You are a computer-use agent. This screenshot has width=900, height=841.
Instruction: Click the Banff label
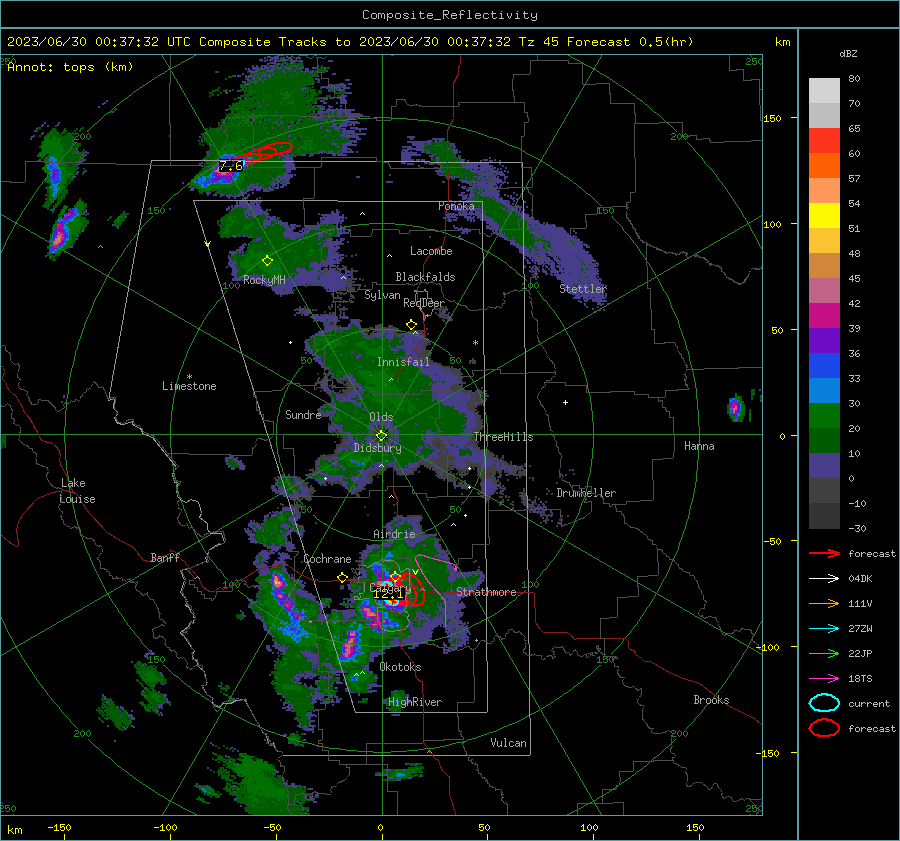click(165, 558)
